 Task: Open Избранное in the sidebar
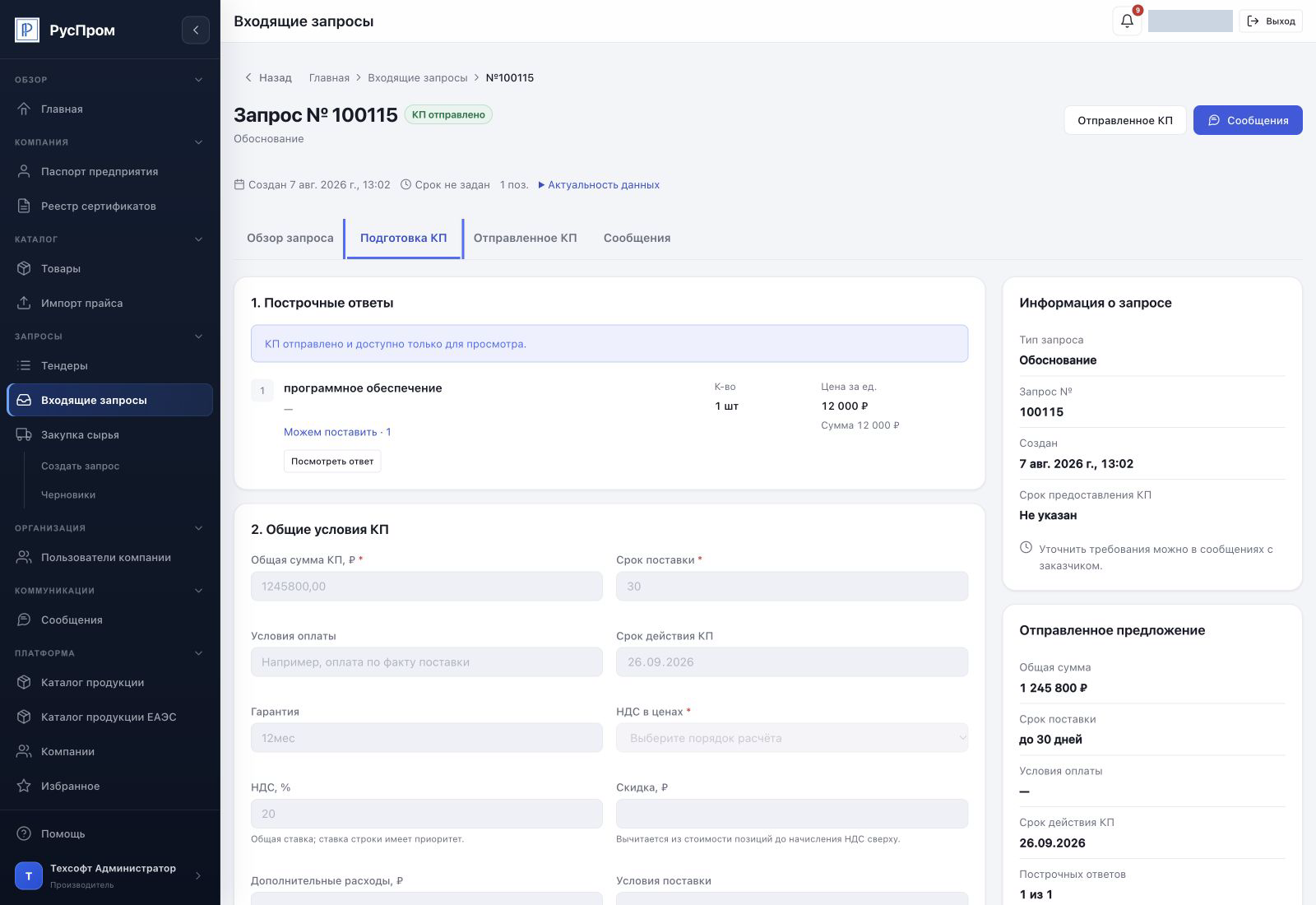pyautogui.click(x=109, y=786)
